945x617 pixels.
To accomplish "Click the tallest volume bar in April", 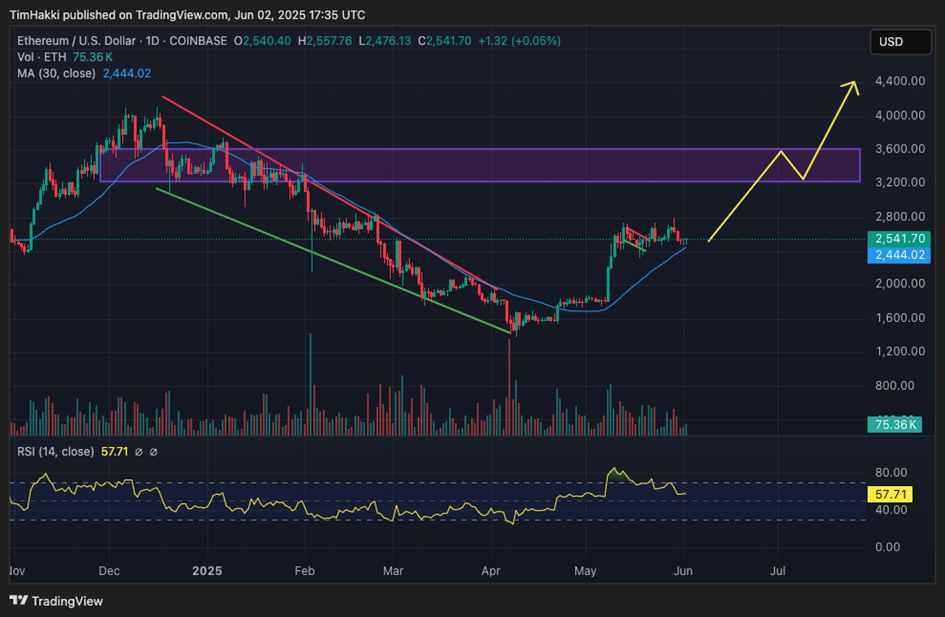I will pyautogui.click(x=510, y=390).
